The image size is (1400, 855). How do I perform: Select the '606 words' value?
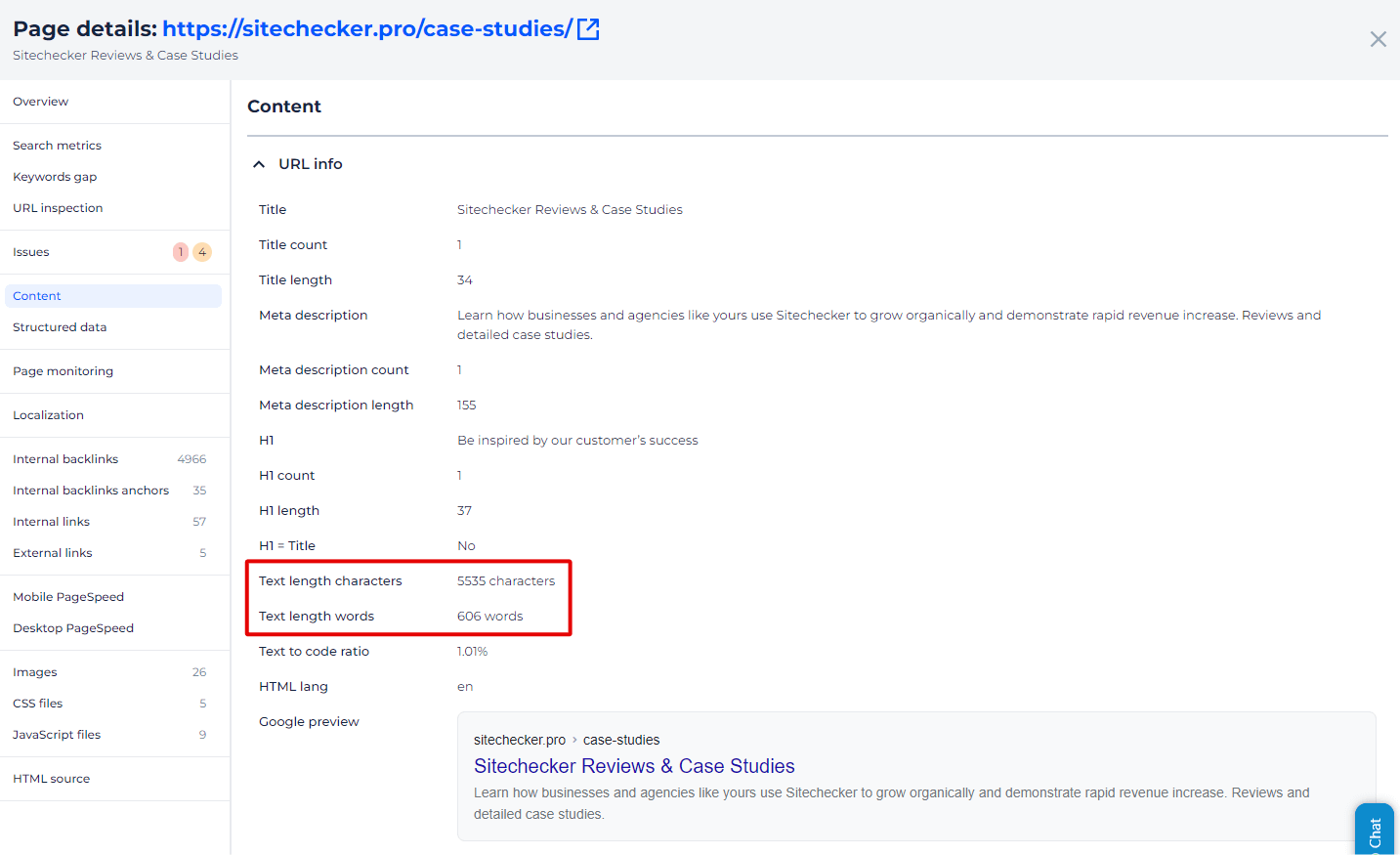[x=489, y=617]
